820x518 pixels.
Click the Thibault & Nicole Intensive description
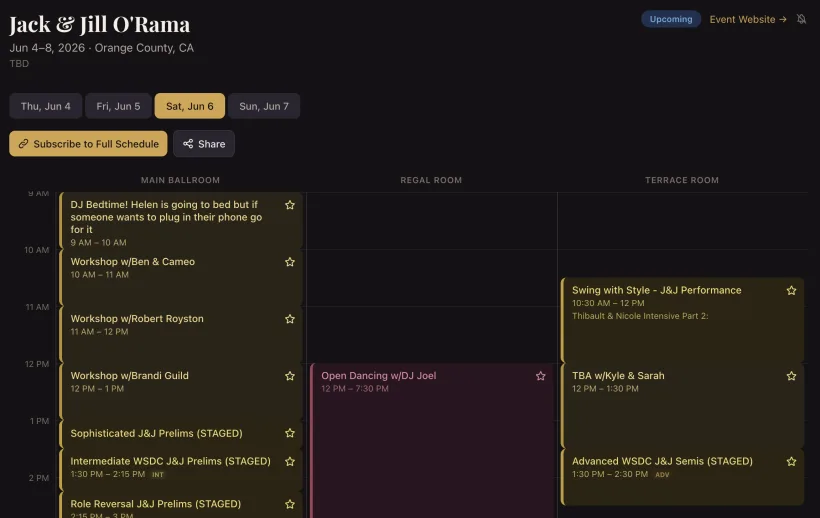tap(640, 316)
